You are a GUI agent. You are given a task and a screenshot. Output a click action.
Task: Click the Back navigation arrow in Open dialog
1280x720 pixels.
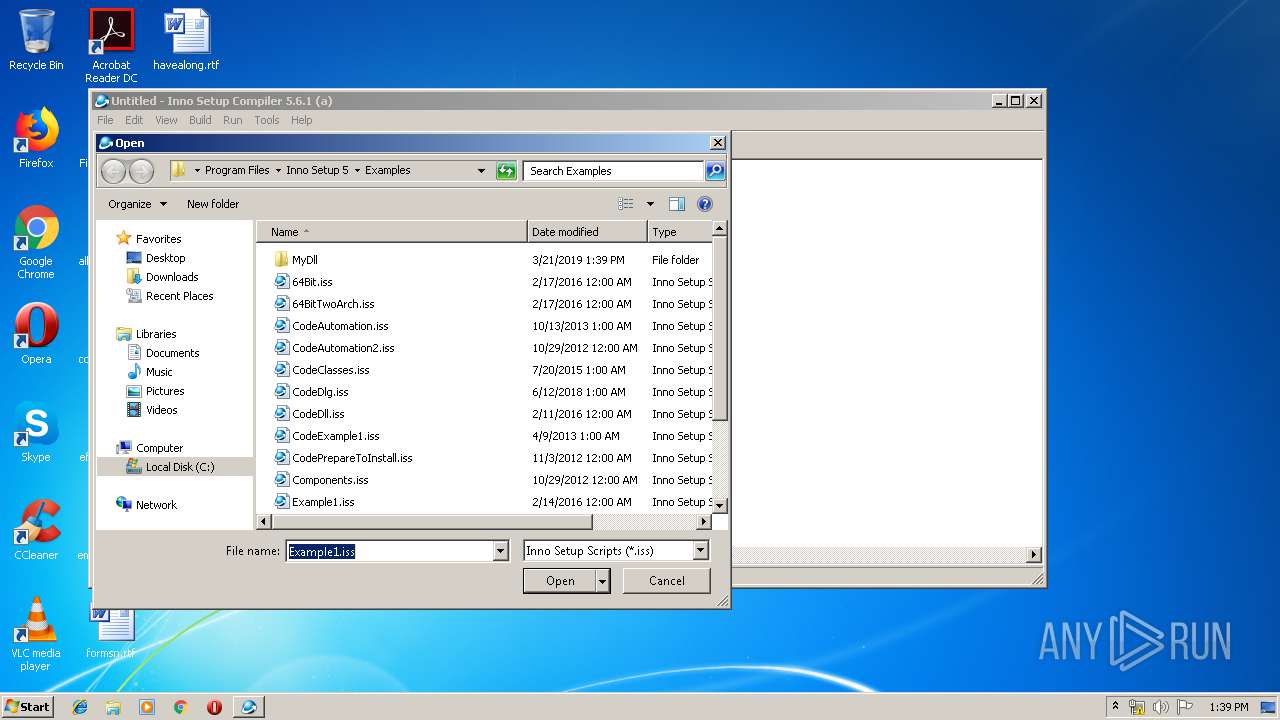point(114,171)
